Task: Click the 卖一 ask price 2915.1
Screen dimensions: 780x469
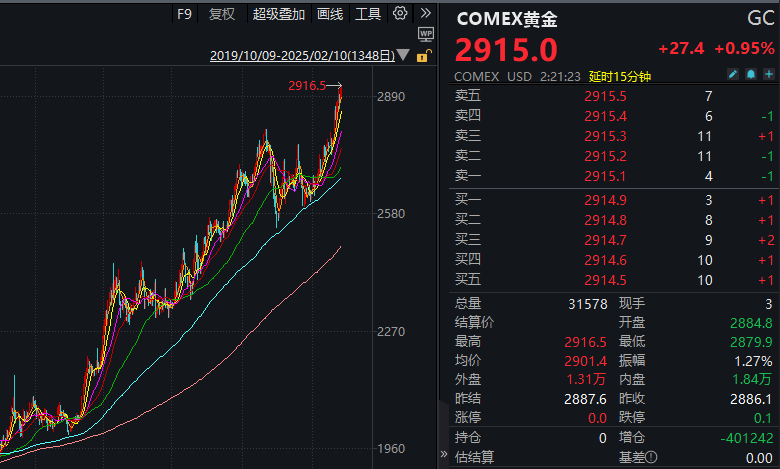Action: pos(605,176)
